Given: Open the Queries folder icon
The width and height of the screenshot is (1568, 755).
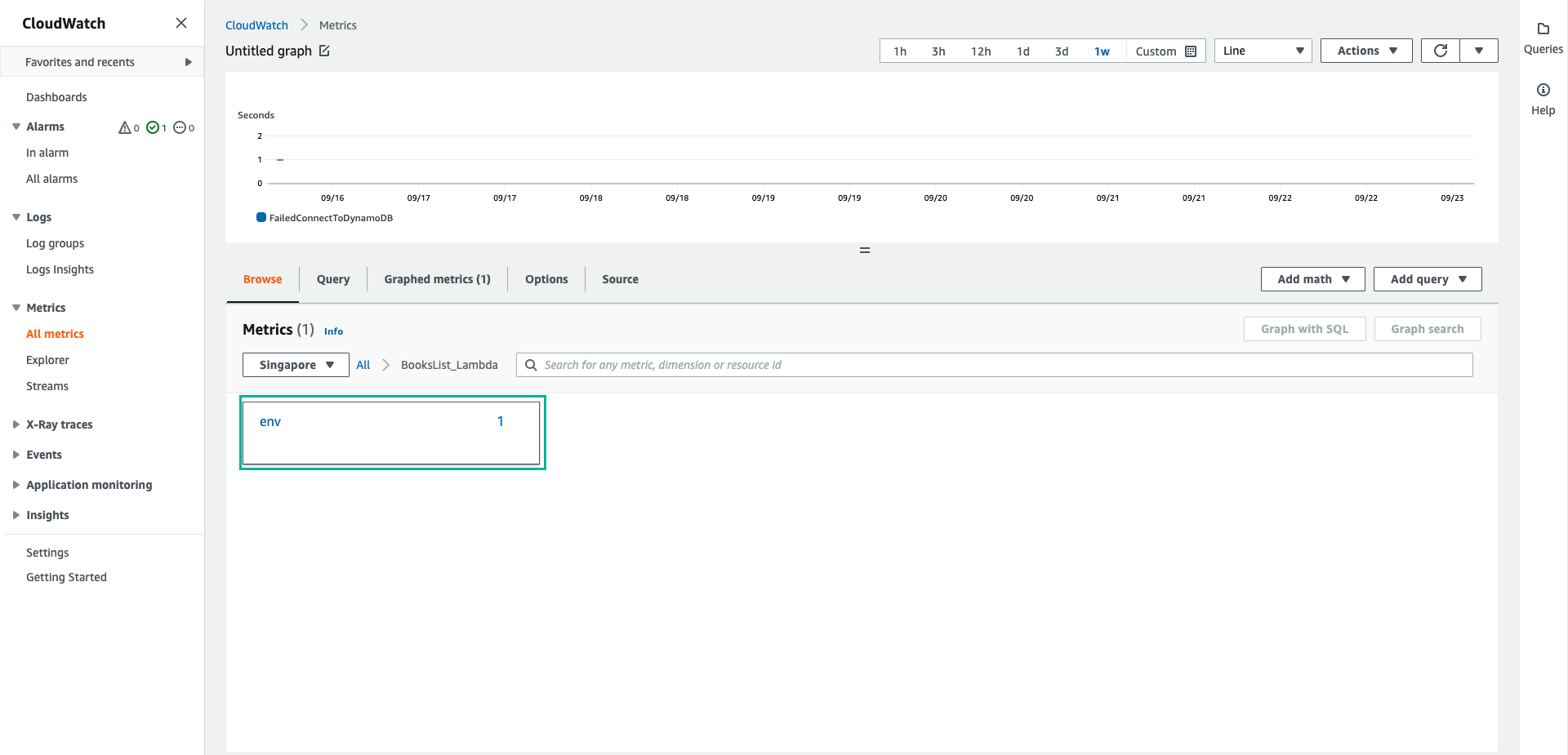Looking at the screenshot, I should 1543,29.
